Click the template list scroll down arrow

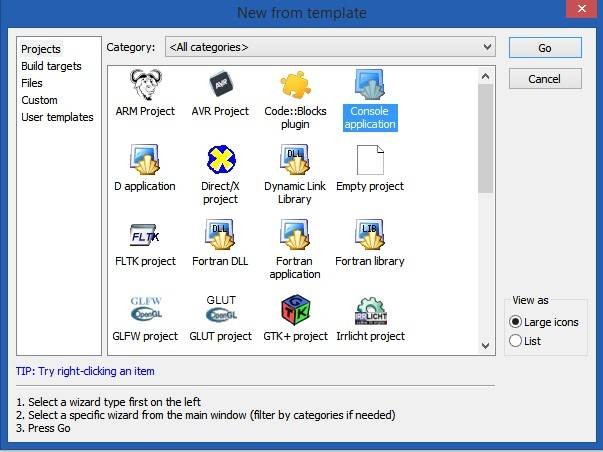[x=486, y=345]
